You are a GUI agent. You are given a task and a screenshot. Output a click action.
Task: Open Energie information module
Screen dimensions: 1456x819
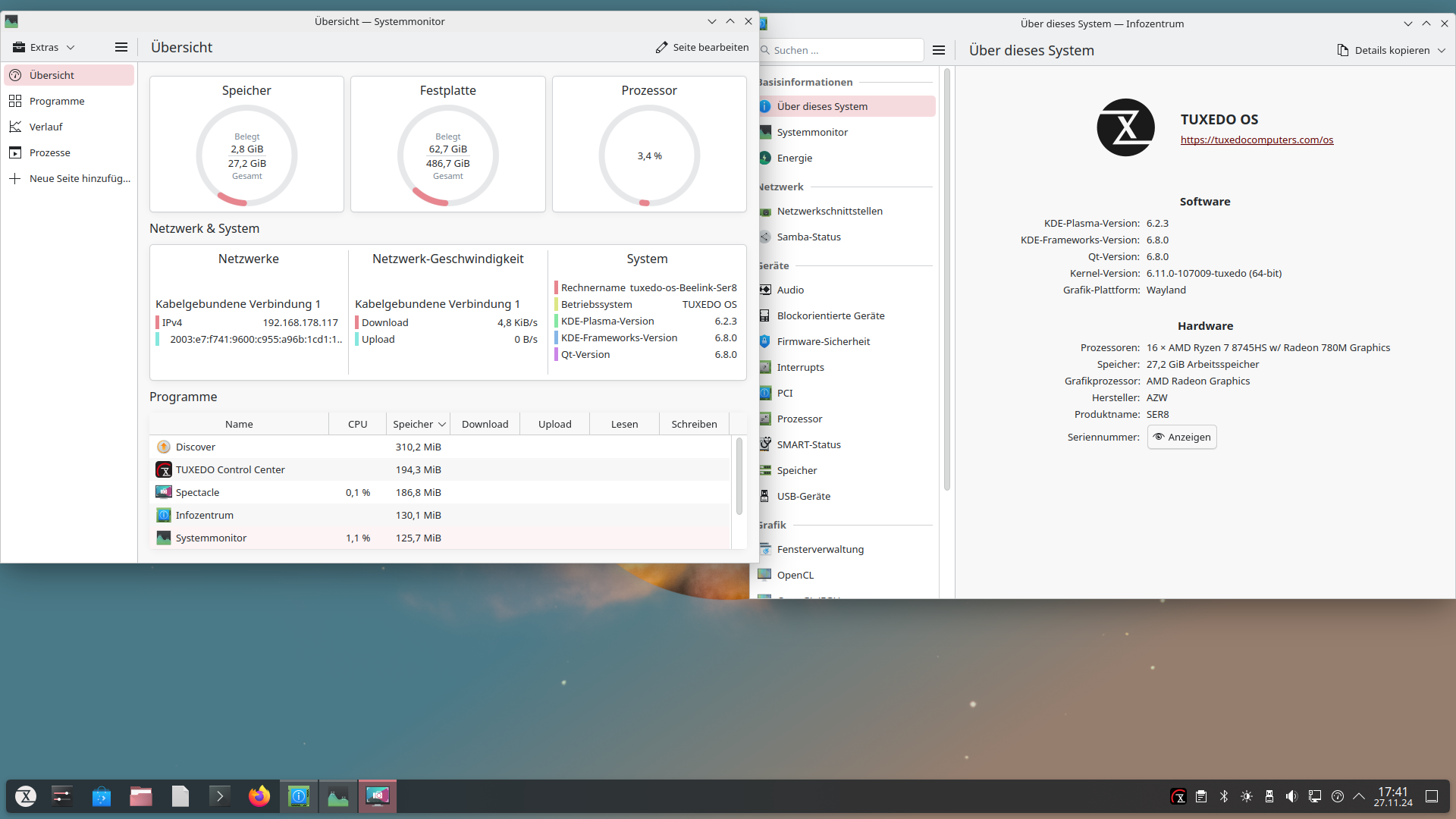coord(846,158)
